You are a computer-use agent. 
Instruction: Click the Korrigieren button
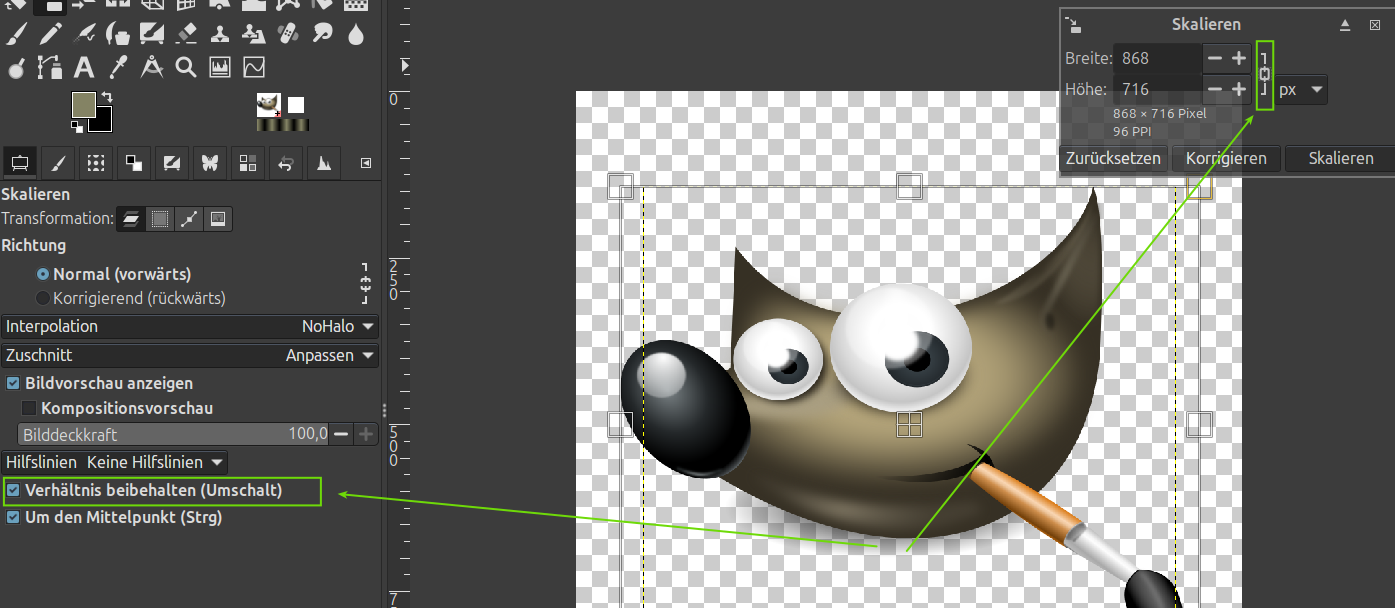[1226, 158]
